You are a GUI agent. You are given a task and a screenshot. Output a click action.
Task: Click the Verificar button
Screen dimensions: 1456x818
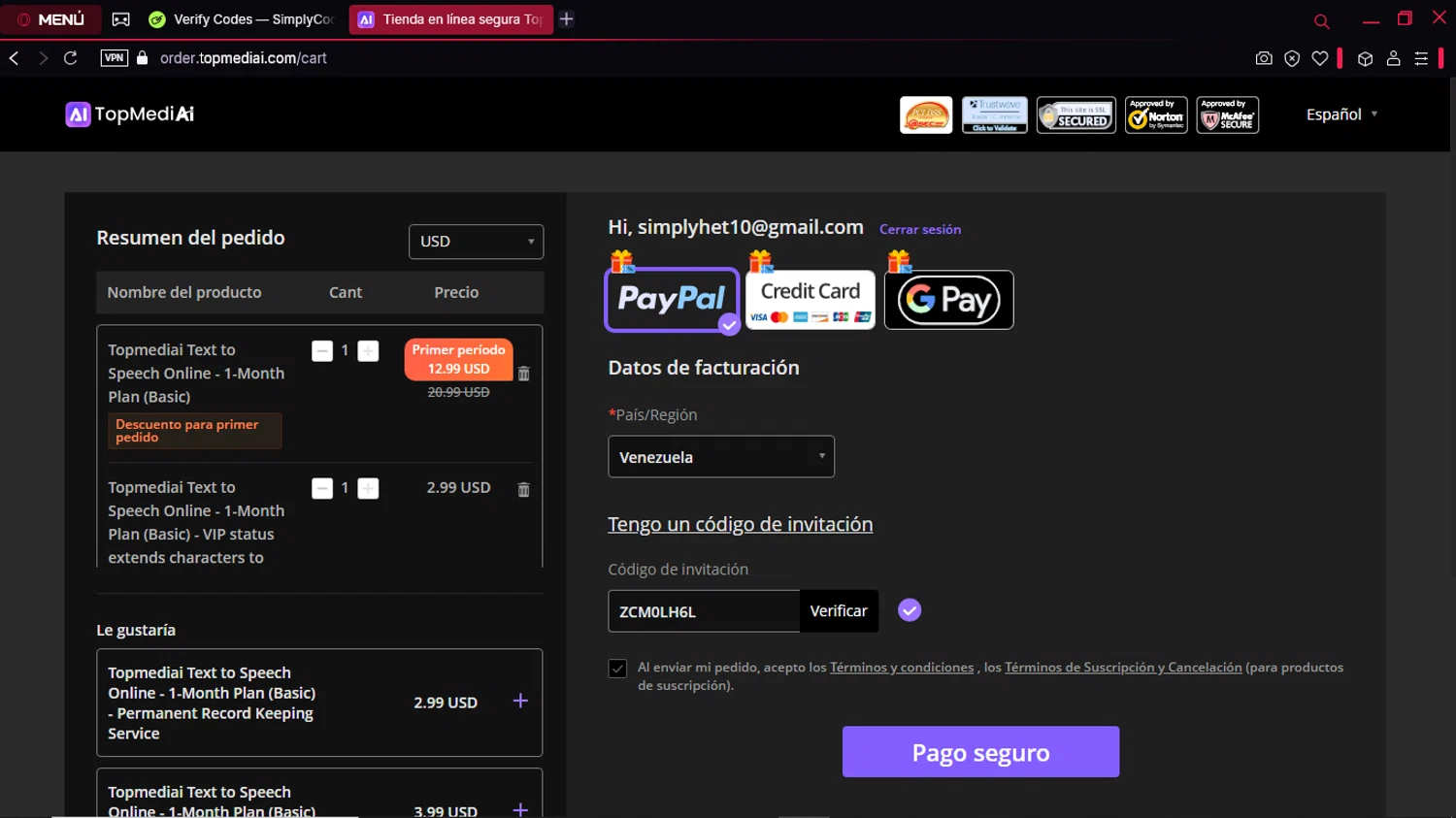coord(839,611)
